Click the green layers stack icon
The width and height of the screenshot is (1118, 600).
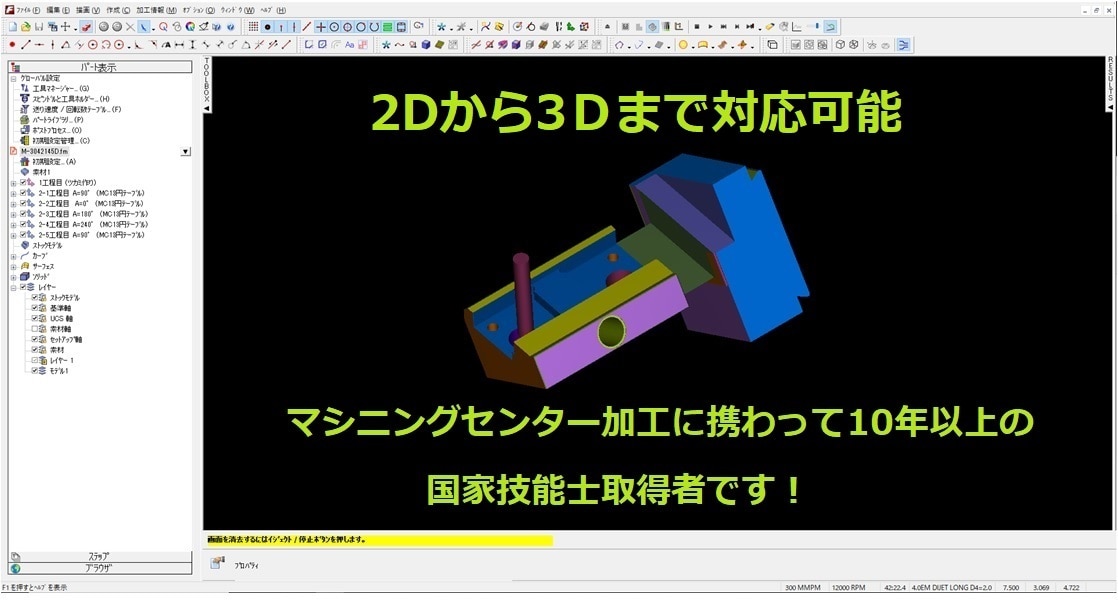tap(388, 26)
